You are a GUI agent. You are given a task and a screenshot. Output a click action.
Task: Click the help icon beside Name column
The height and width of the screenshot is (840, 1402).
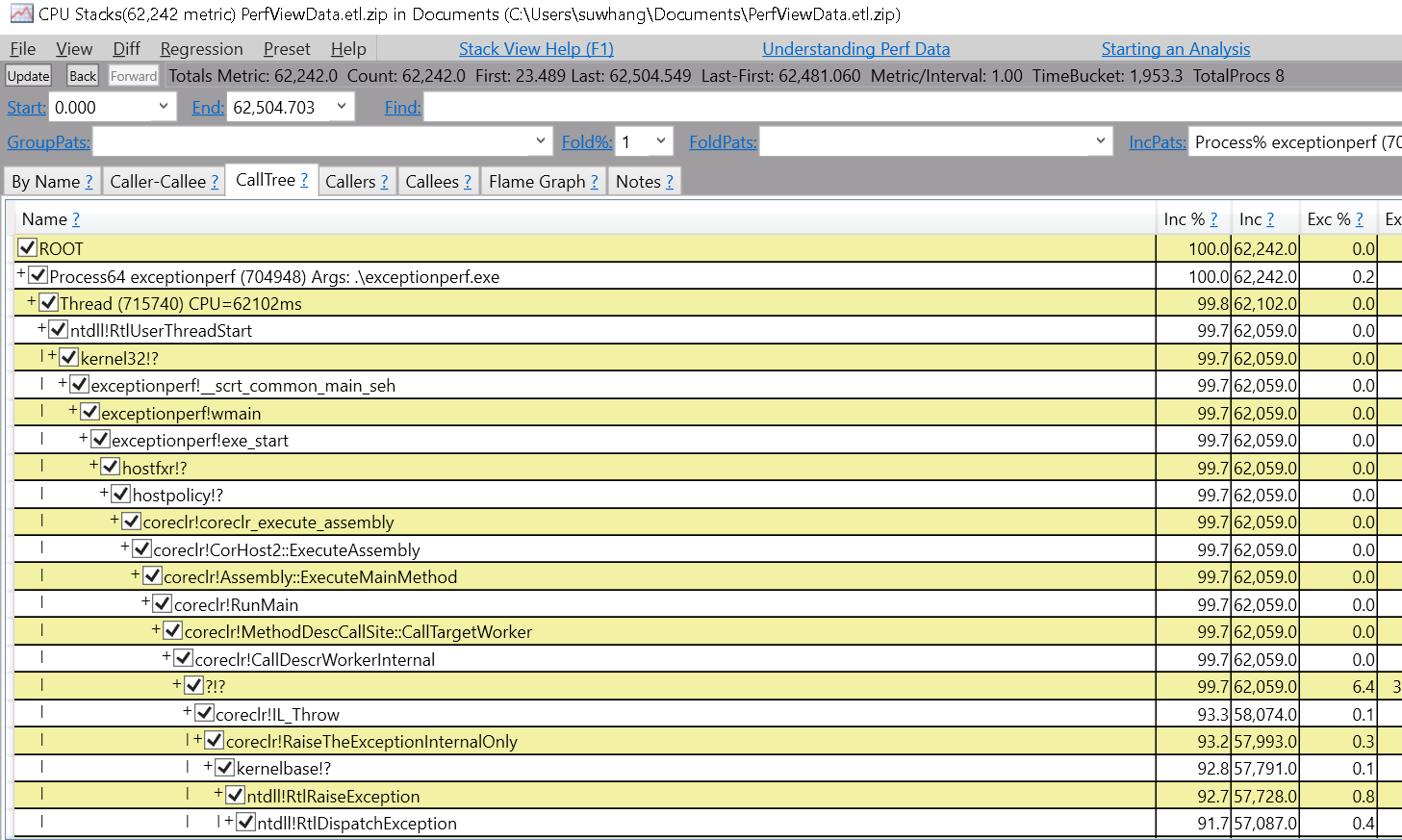pyautogui.click(x=74, y=219)
